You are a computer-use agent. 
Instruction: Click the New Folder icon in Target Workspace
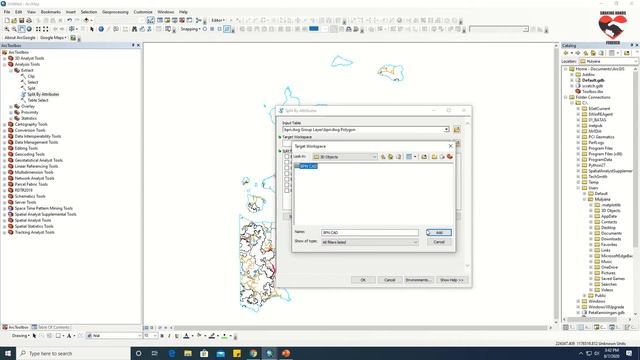434,157
